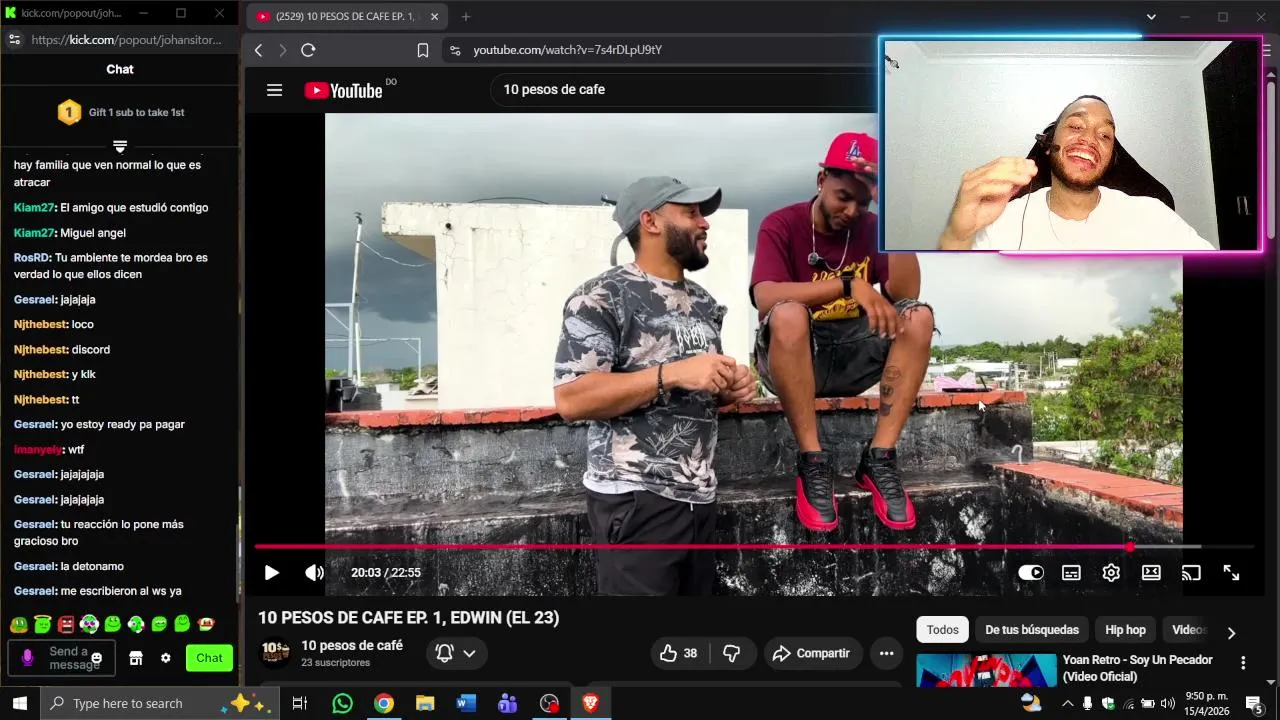Like the video showing 38 likes
The height and width of the screenshot is (720, 1280).
click(x=678, y=654)
